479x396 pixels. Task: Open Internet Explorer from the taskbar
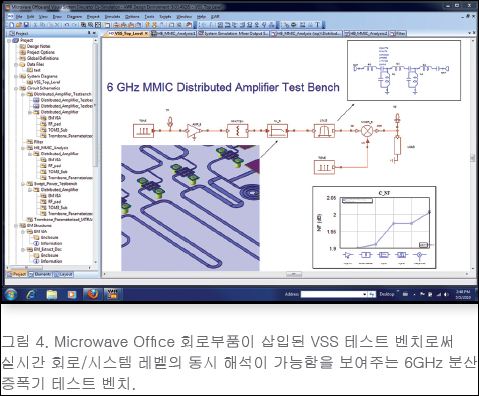[x=31, y=294]
